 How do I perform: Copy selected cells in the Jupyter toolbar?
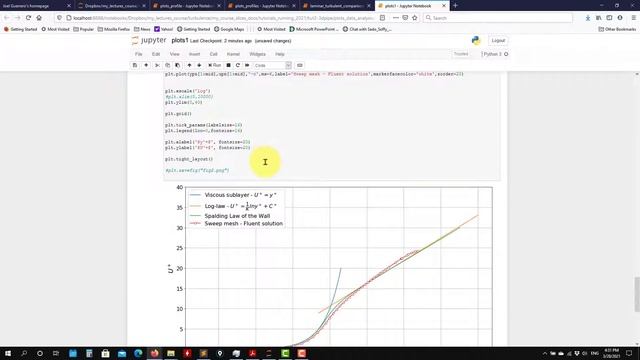(167, 65)
